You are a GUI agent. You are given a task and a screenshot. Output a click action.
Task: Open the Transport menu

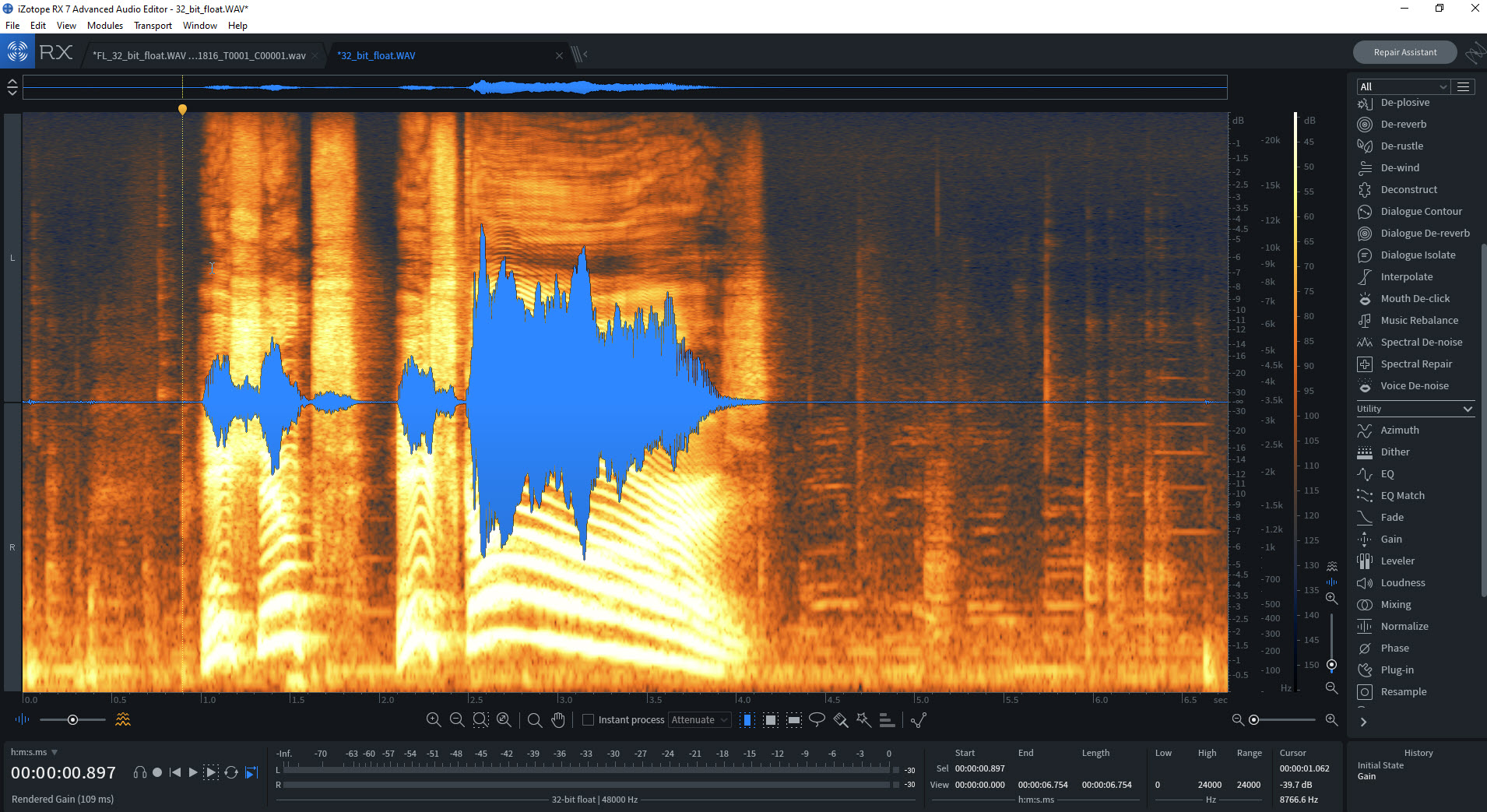(x=153, y=26)
